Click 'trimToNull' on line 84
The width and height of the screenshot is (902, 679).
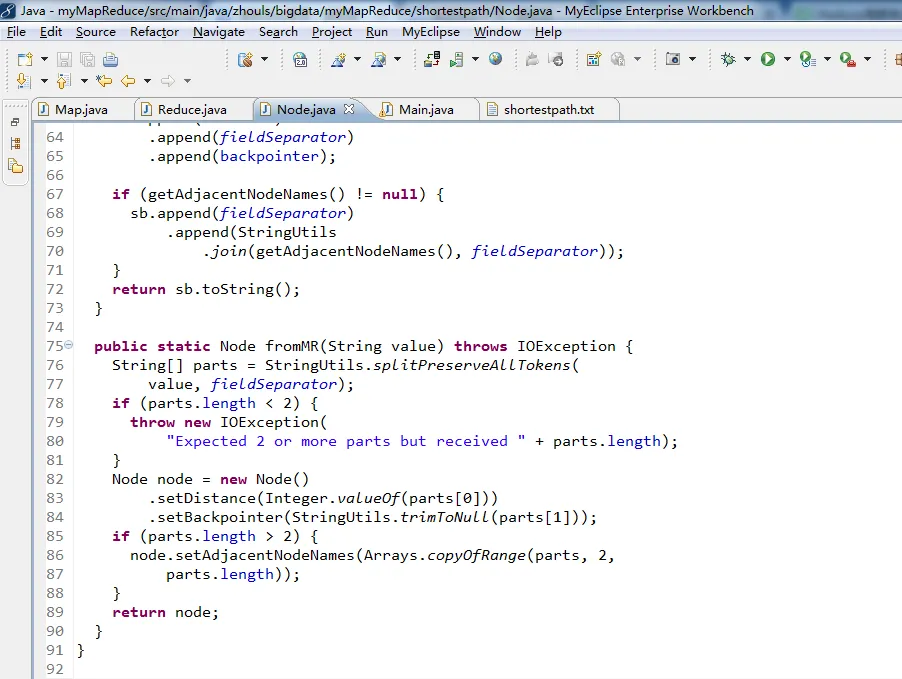(x=444, y=517)
